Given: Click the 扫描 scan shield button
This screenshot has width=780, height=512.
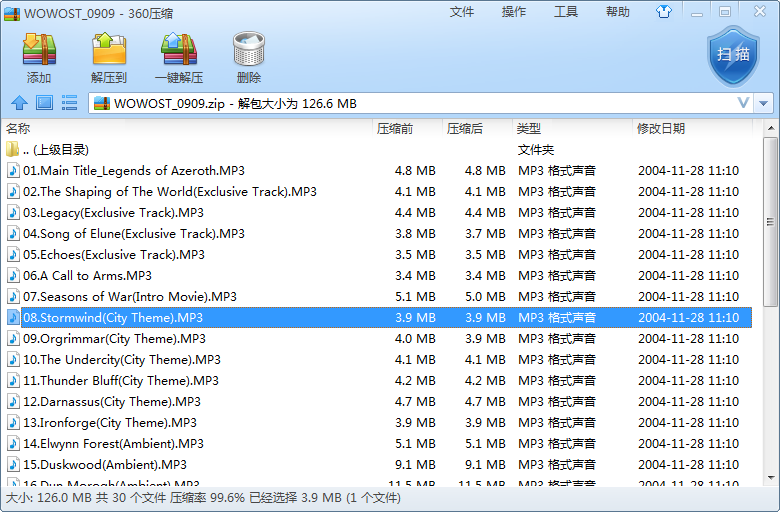Looking at the screenshot, I should click(x=733, y=56).
